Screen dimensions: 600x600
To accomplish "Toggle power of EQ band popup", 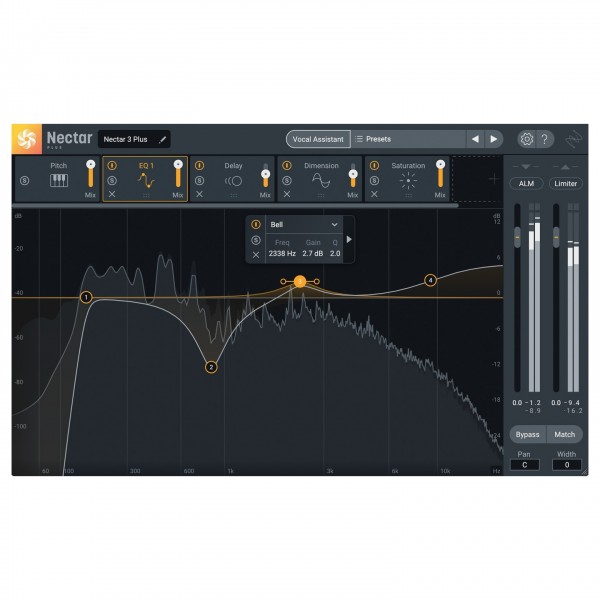I will pos(256,224).
